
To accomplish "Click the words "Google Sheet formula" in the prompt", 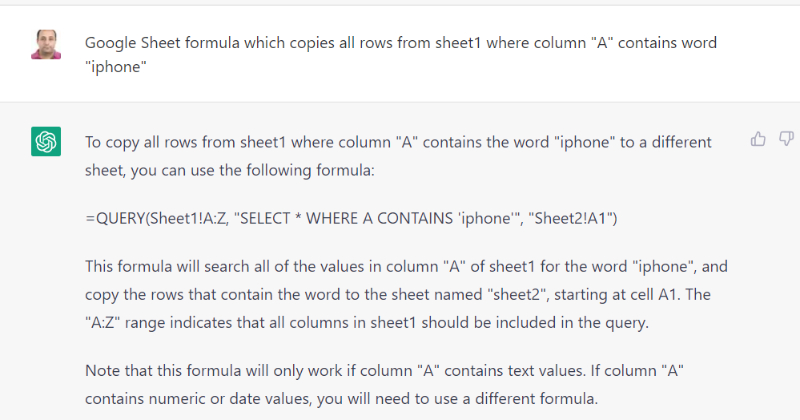I will [x=159, y=43].
